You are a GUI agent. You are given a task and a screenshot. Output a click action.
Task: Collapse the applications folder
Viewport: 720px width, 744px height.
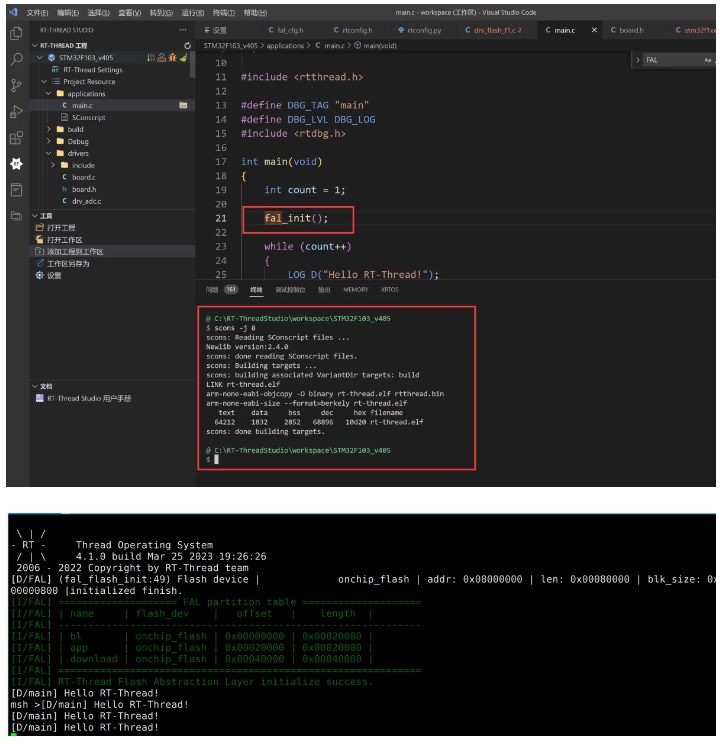pos(48,93)
